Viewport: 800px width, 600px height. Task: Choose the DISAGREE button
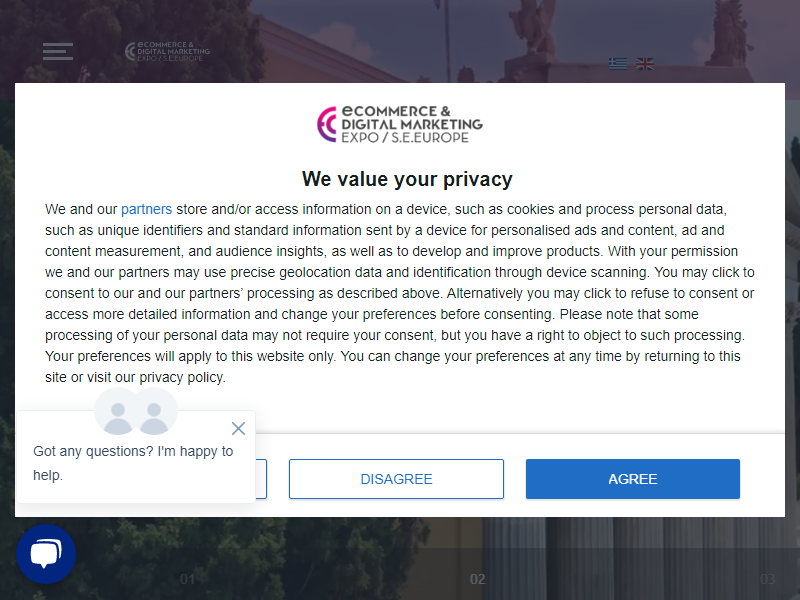coord(396,479)
